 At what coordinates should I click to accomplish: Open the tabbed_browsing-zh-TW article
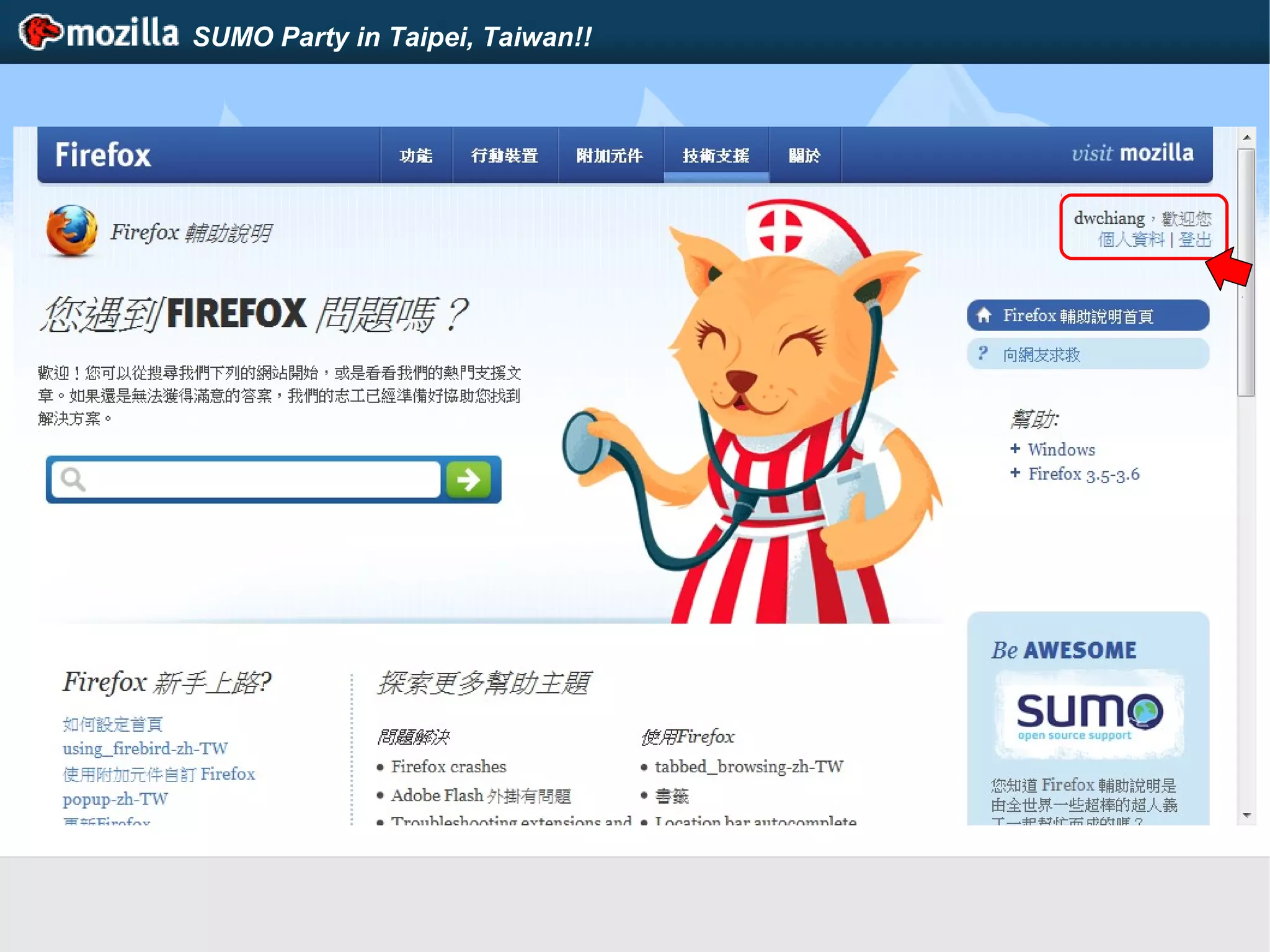click(x=749, y=767)
